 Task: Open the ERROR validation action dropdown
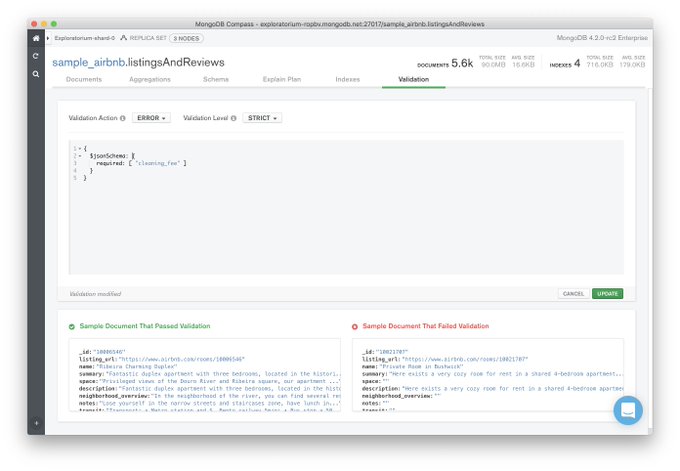pos(151,118)
